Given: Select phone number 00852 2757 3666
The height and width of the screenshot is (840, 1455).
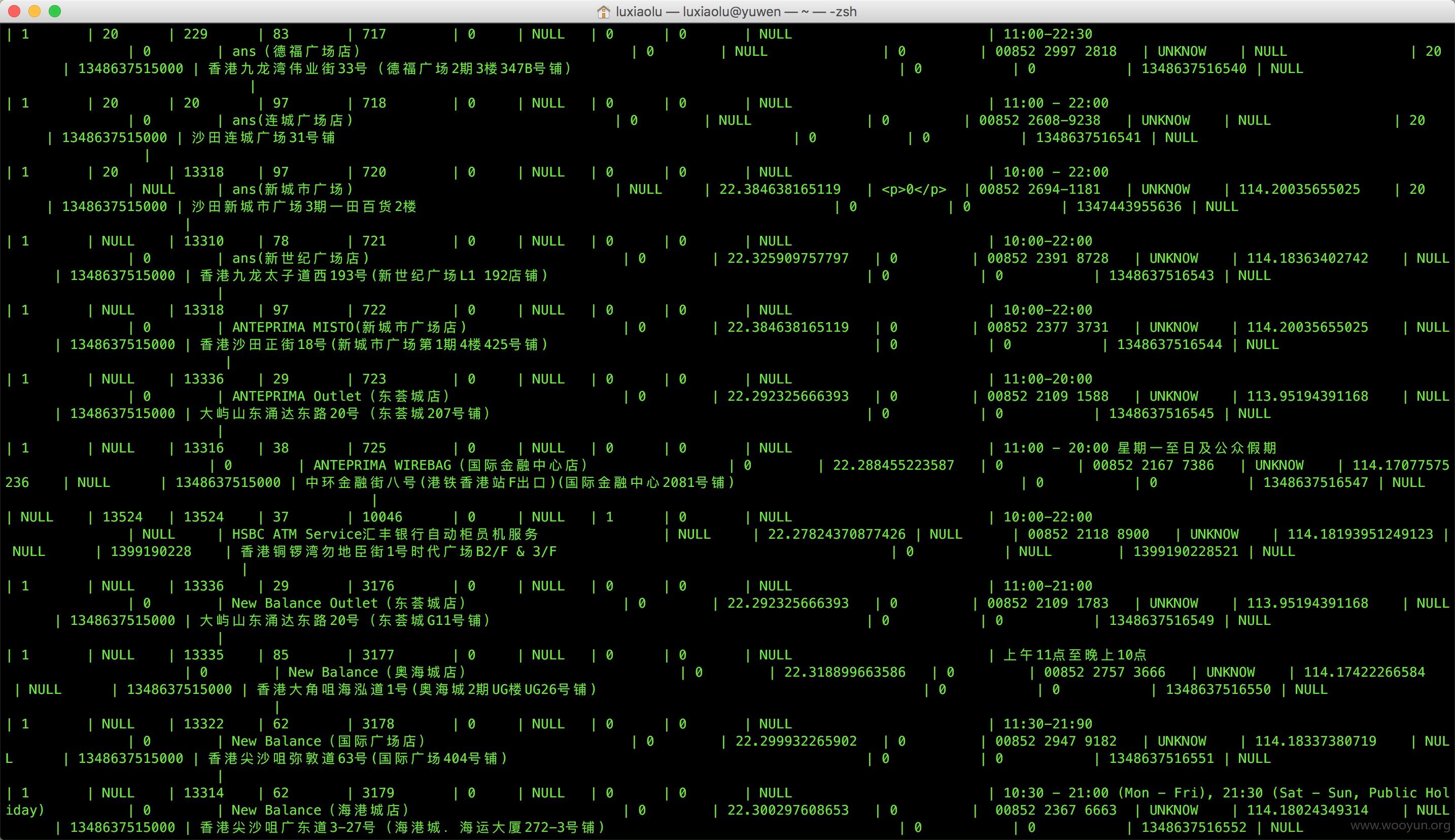Looking at the screenshot, I should click(1104, 673).
